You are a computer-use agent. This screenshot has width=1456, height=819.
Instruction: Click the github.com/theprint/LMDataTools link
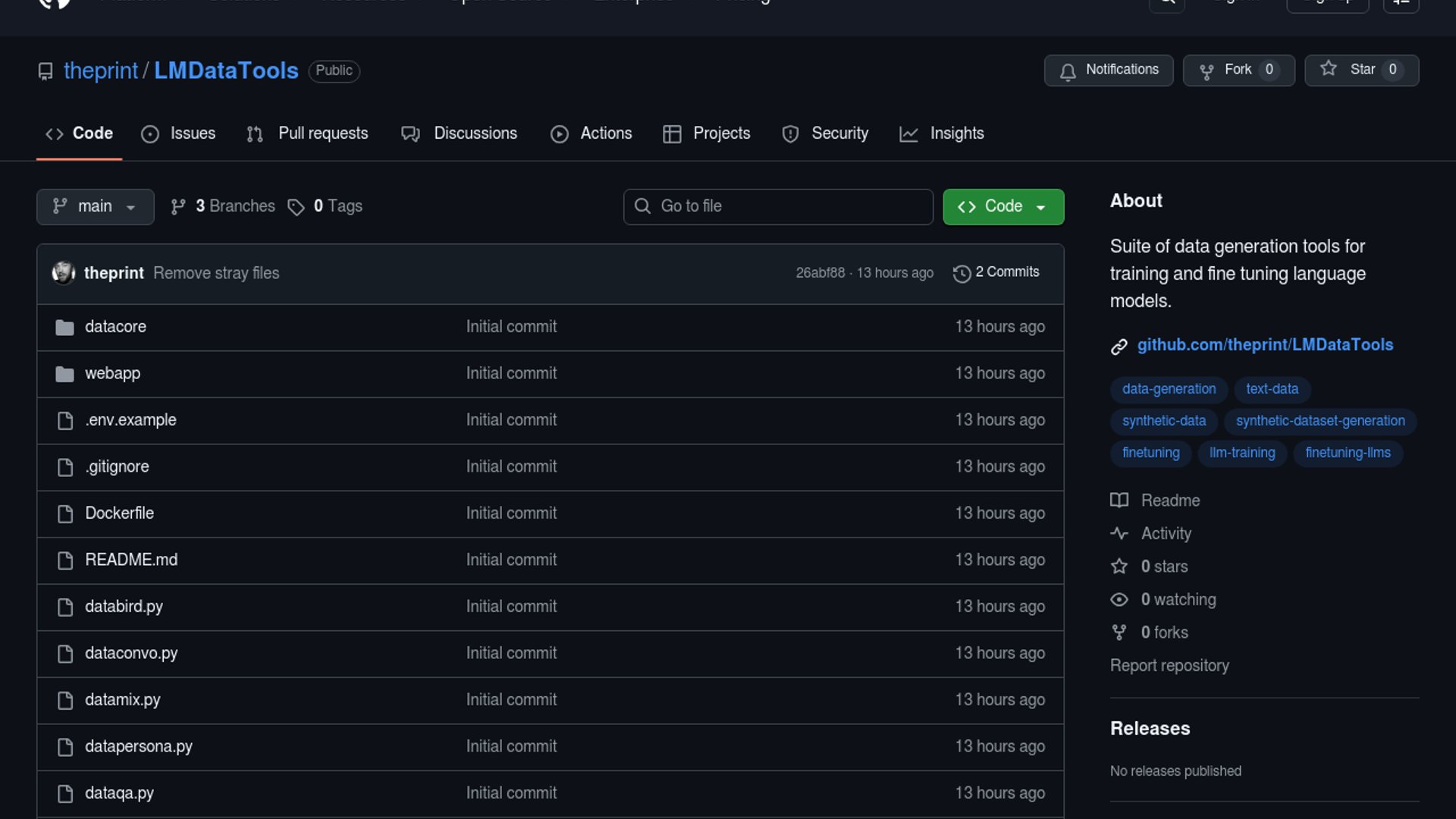point(1264,345)
